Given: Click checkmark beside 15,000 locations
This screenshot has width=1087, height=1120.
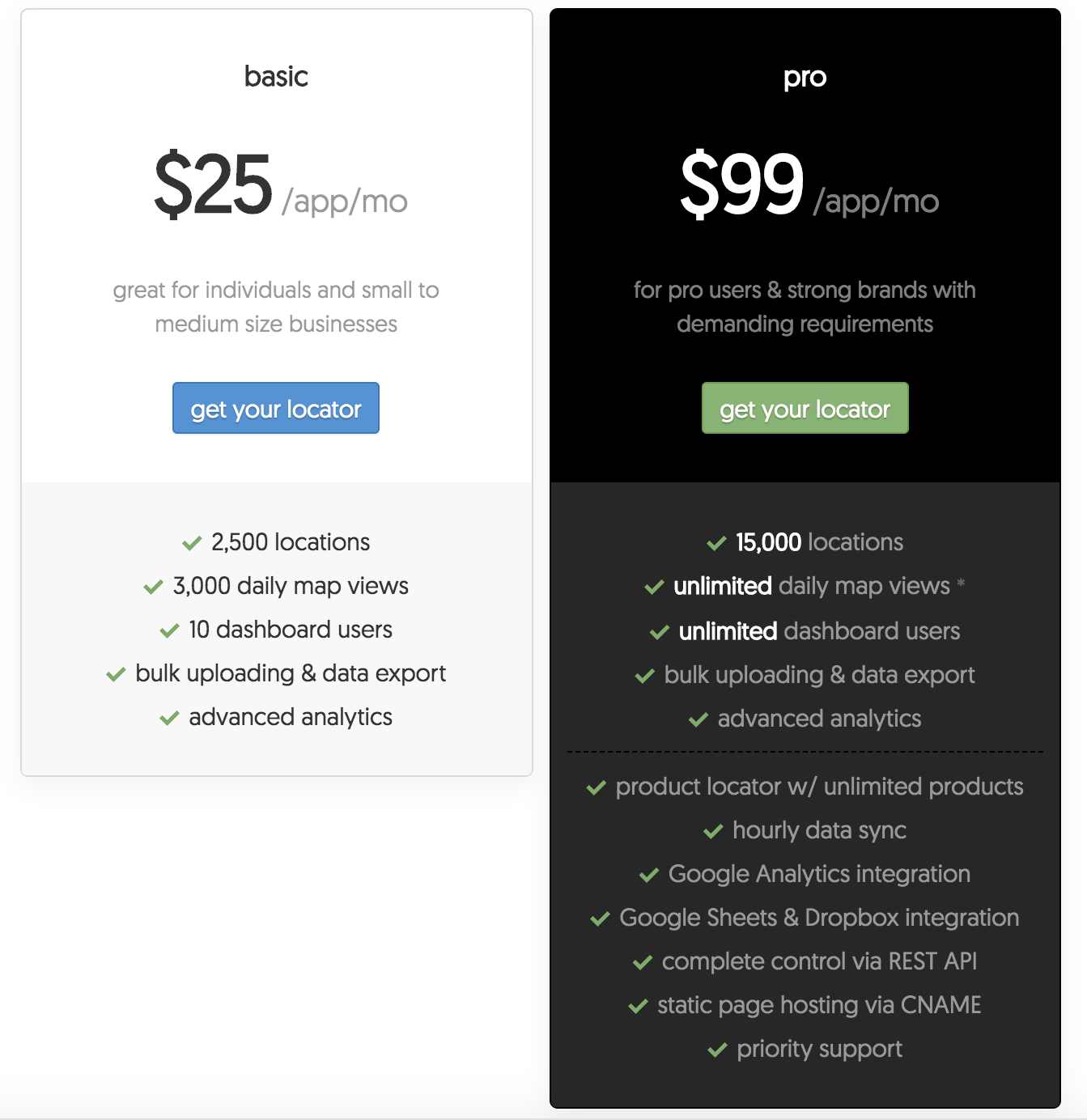Looking at the screenshot, I should [716, 543].
